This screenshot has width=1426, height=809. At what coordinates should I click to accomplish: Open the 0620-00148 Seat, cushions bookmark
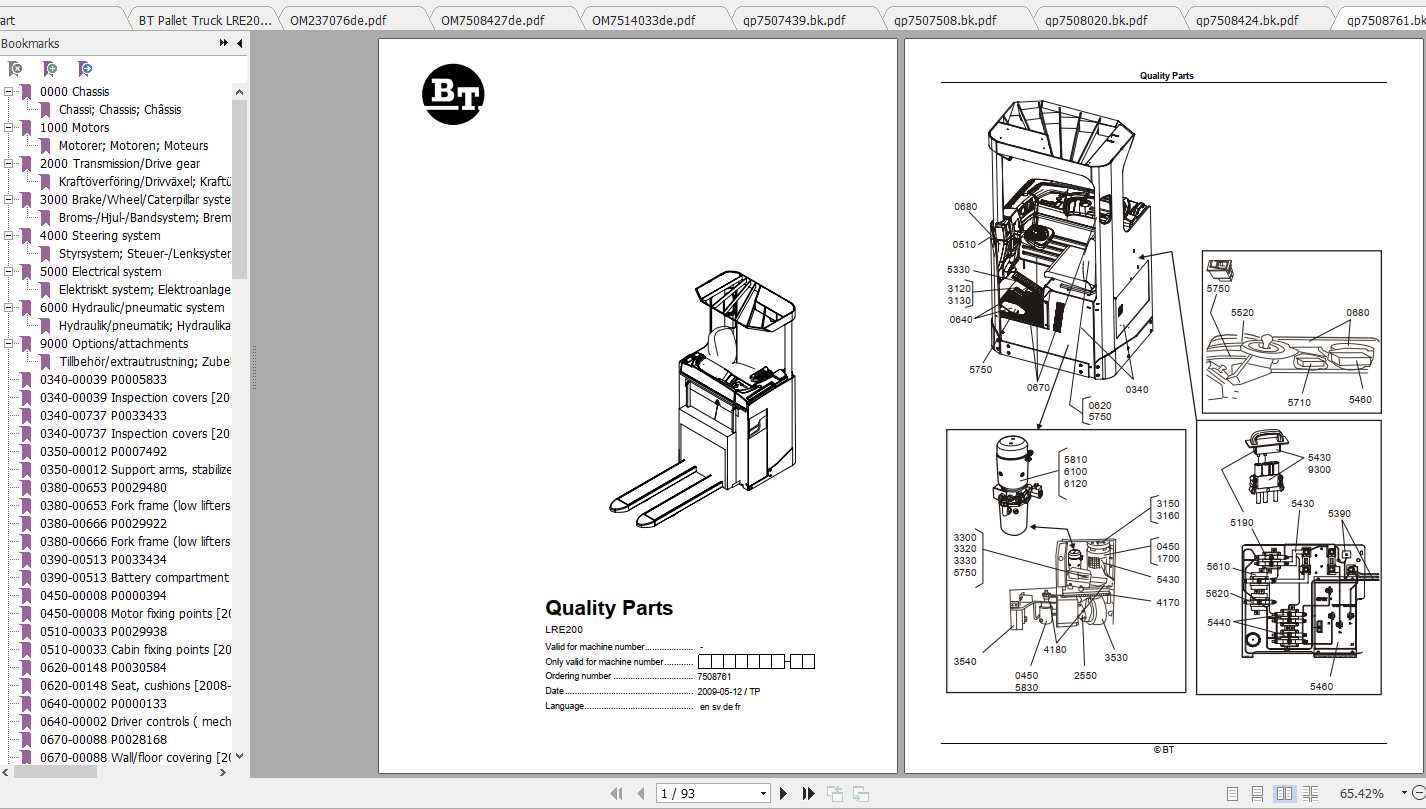click(x=135, y=686)
